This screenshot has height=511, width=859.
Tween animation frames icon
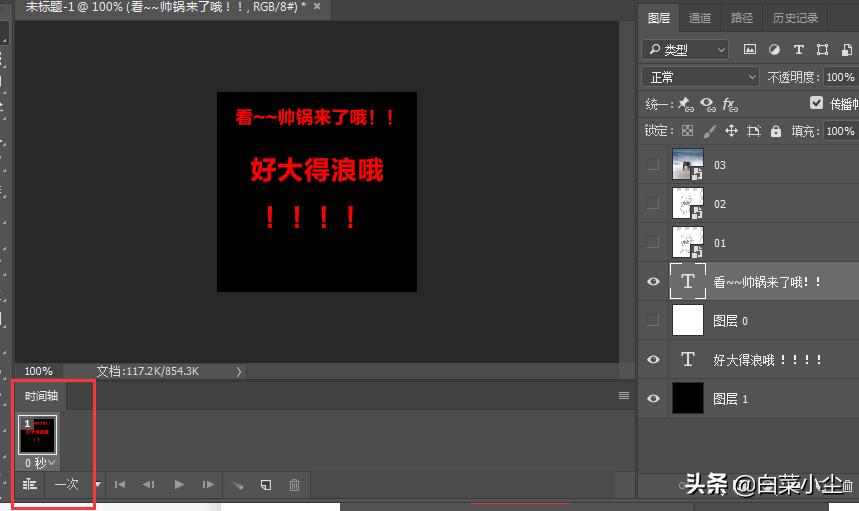click(237, 485)
